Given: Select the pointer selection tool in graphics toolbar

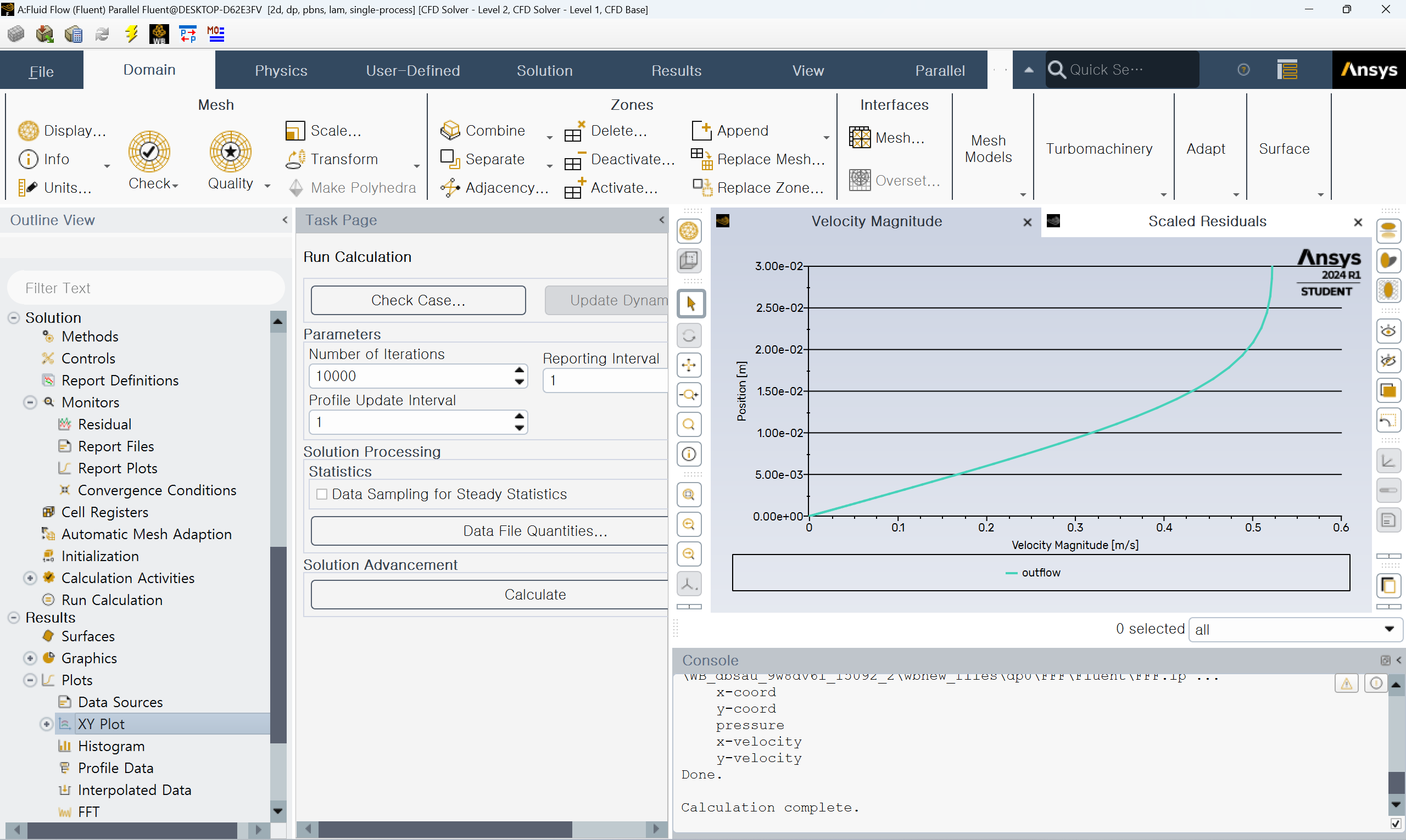Looking at the screenshot, I should (690, 304).
